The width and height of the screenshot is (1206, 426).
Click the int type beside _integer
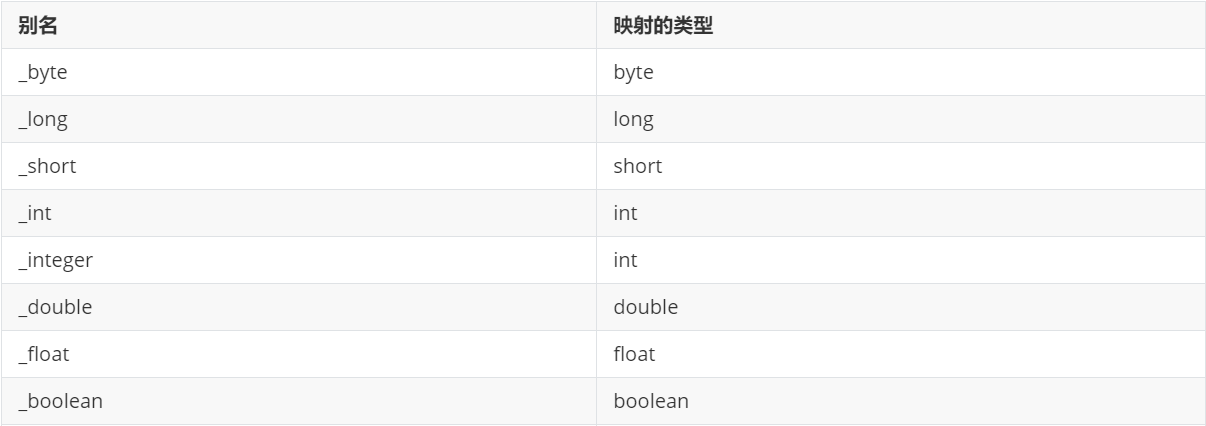[x=625, y=261]
